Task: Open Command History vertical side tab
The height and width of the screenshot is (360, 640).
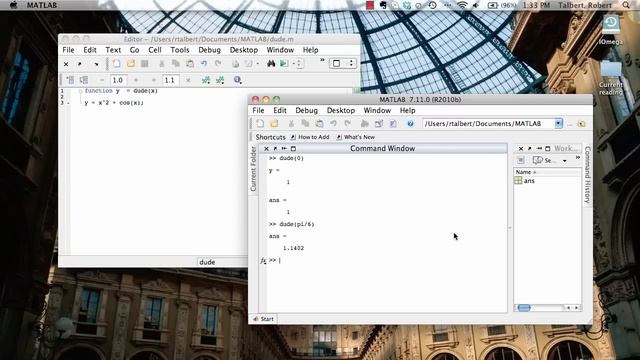Action: click(x=588, y=175)
